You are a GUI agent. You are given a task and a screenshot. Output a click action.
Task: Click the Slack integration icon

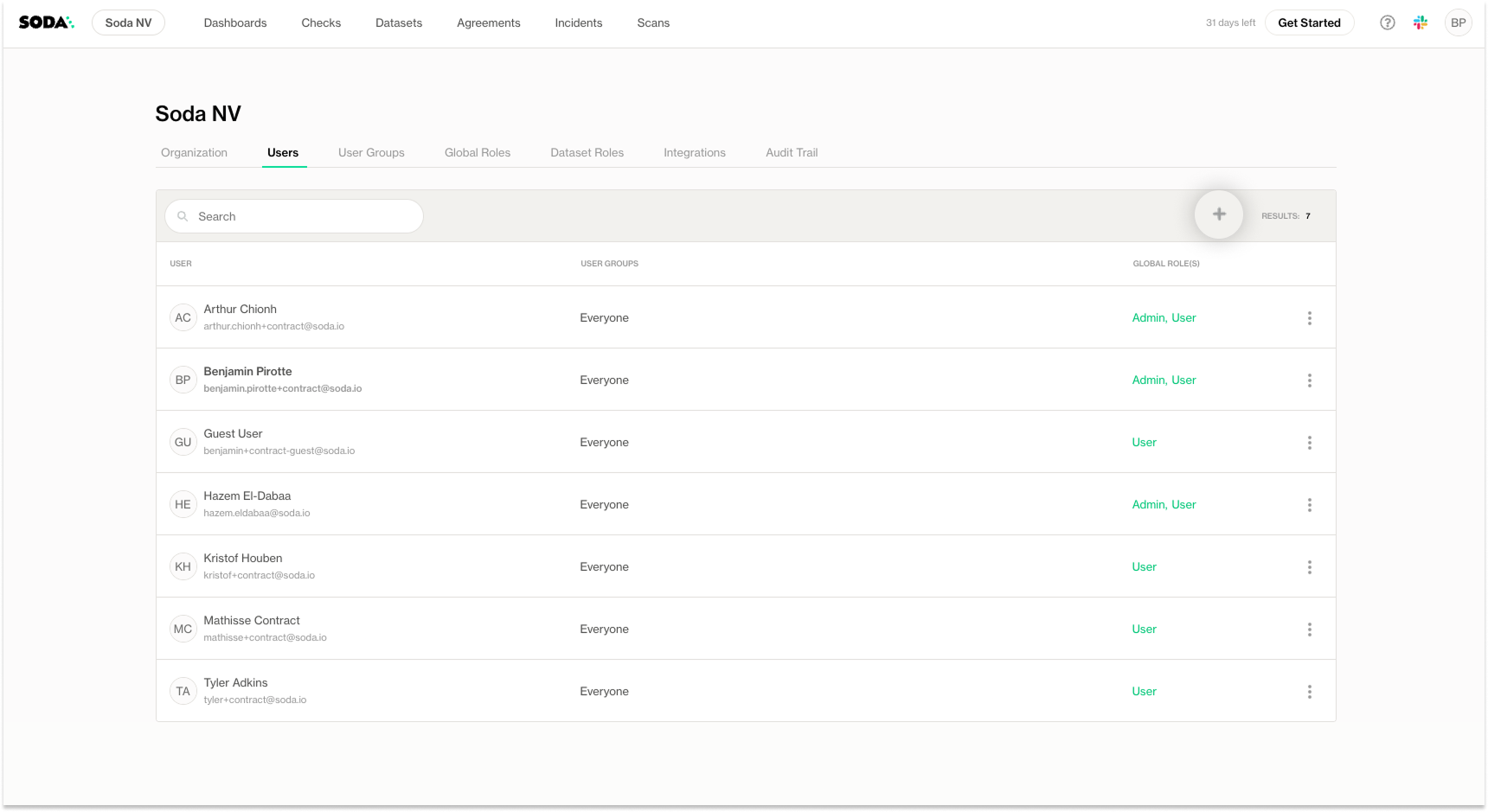point(1421,22)
